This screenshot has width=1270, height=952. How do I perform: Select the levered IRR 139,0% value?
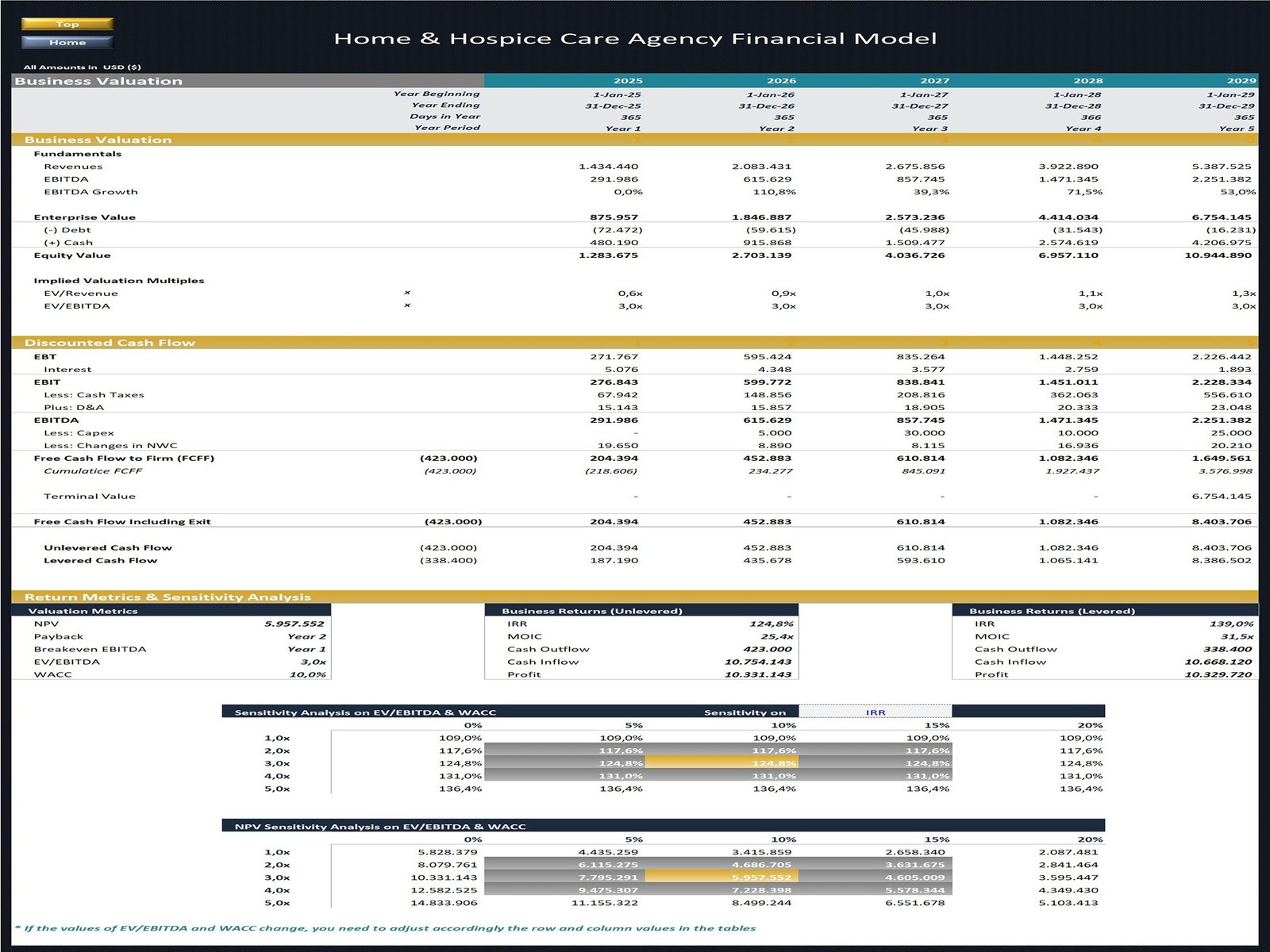coord(1233,624)
